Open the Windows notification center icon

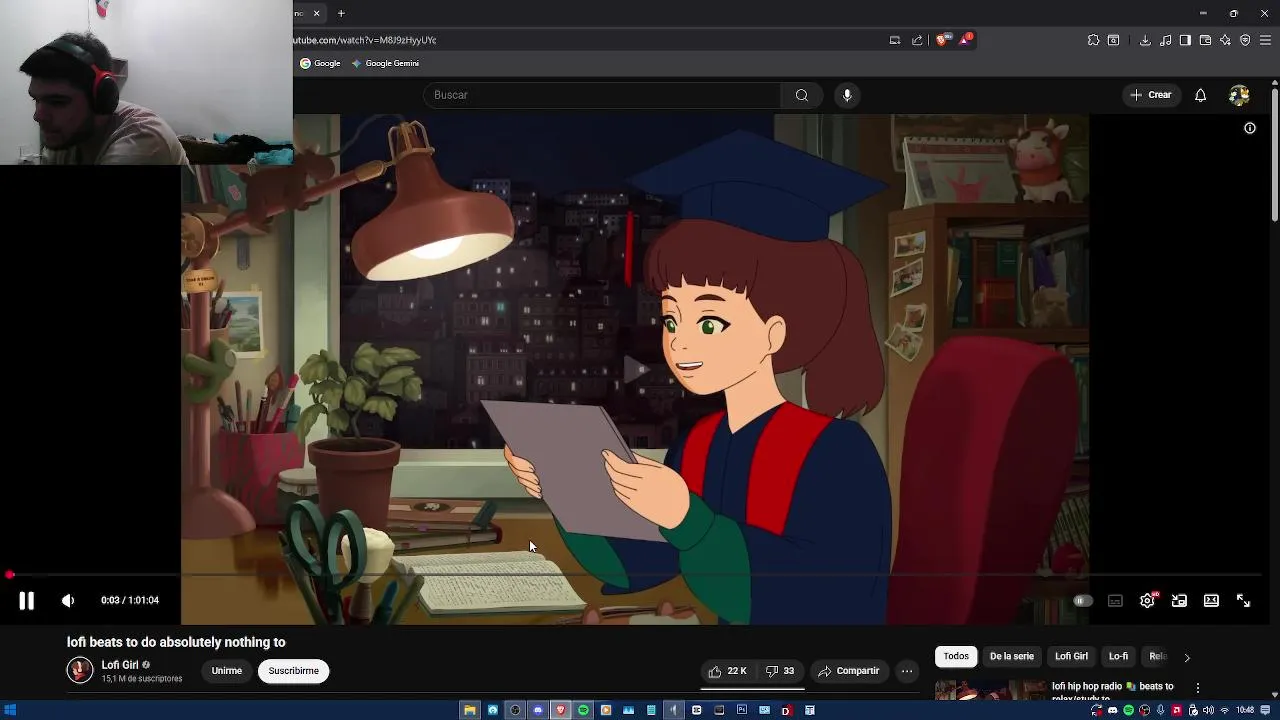[1265, 710]
